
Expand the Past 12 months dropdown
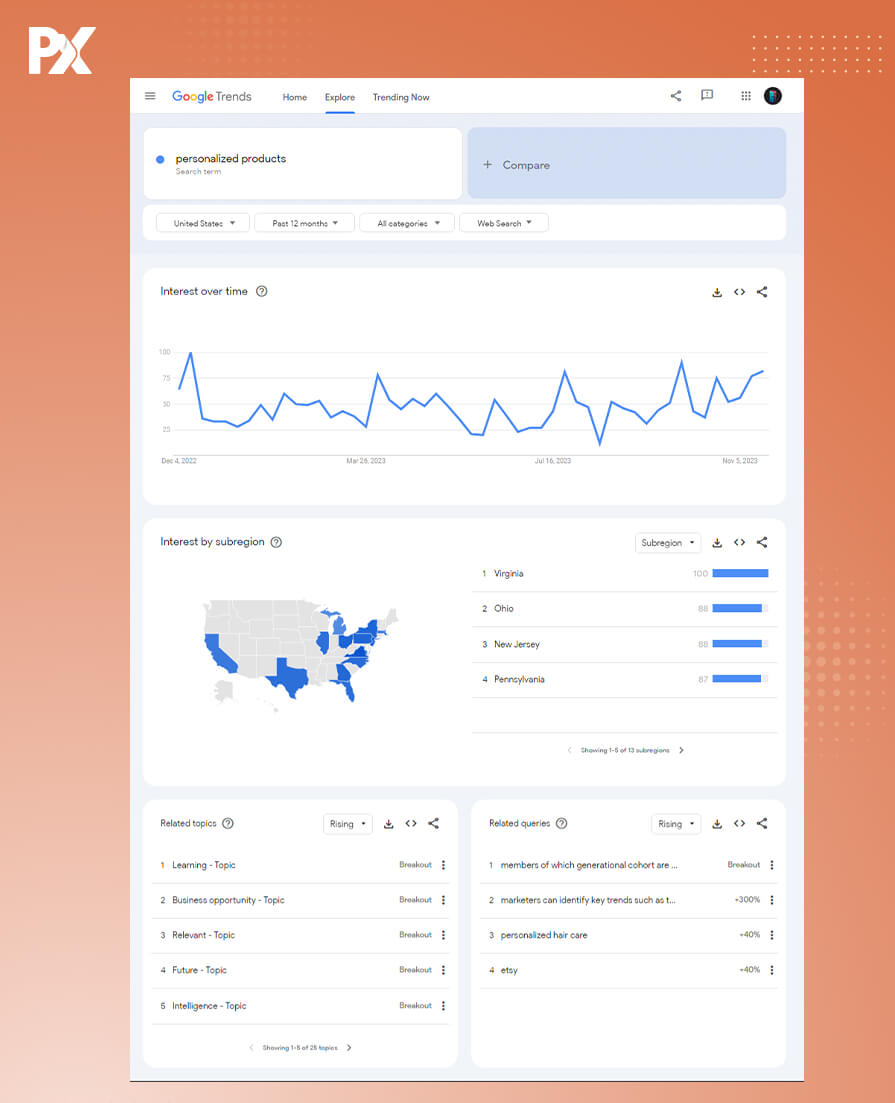click(x=305, y=223)
